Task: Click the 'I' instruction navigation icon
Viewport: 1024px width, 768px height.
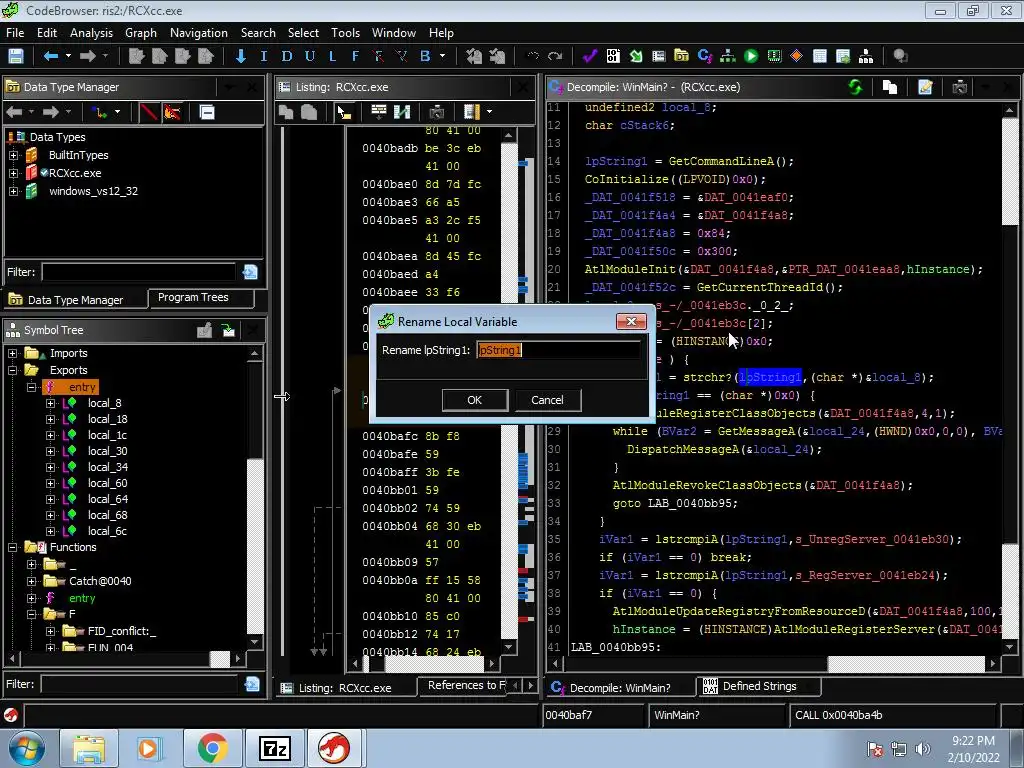Action: (x=264, y=56)
